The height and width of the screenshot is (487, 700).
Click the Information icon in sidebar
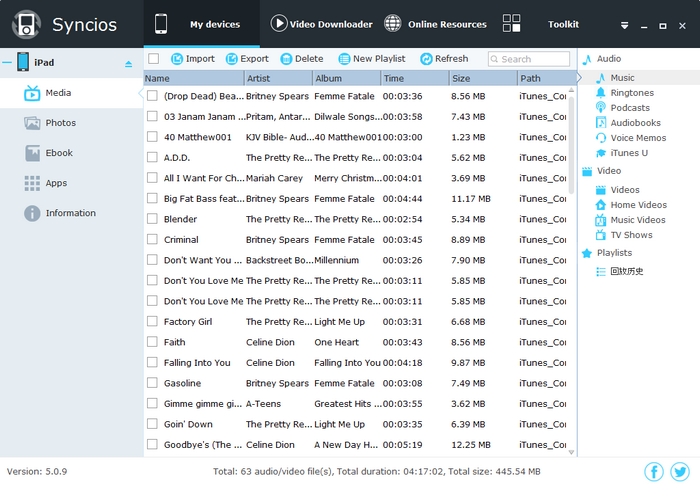point(32,213)
